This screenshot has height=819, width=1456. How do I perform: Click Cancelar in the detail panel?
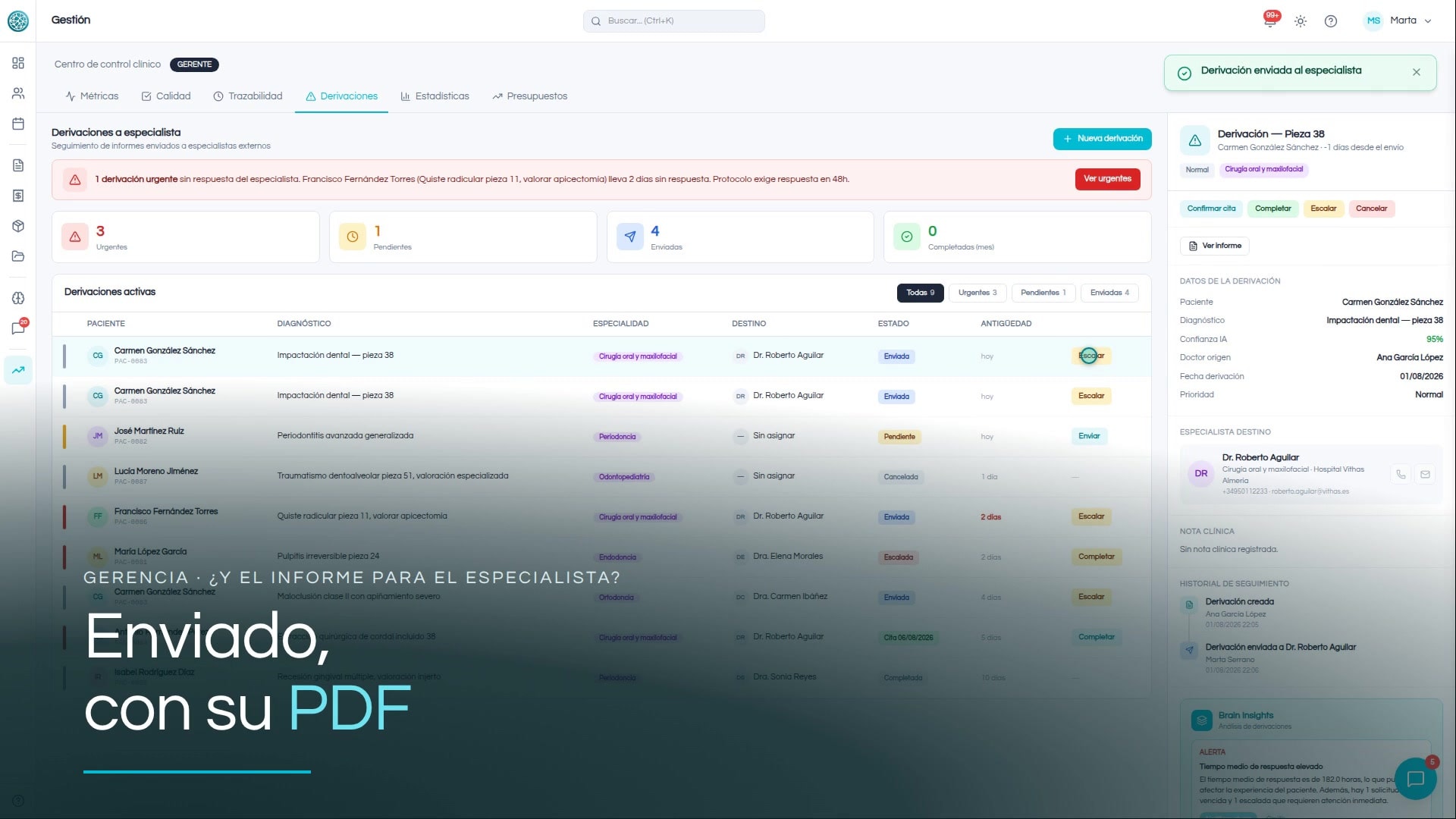[1371, 209]
